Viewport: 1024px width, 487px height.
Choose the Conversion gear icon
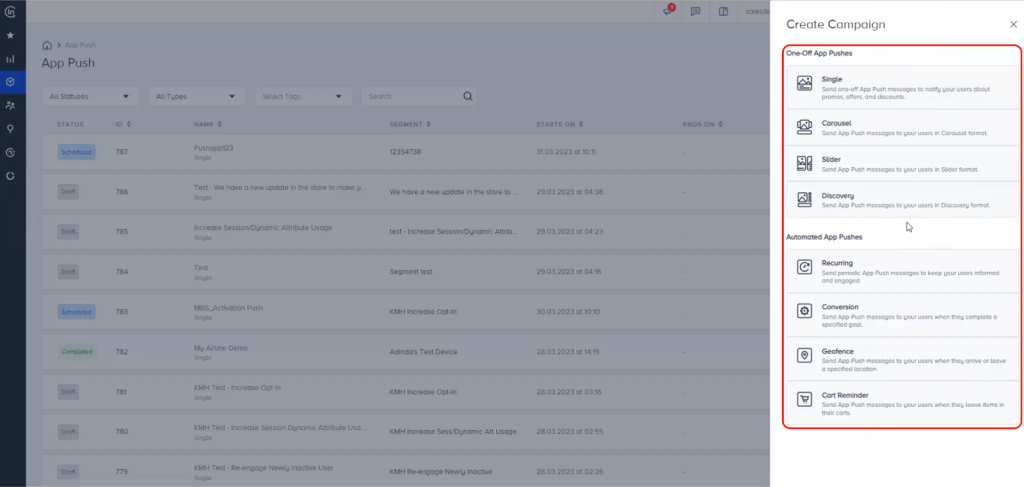click(x=804, y=311)
